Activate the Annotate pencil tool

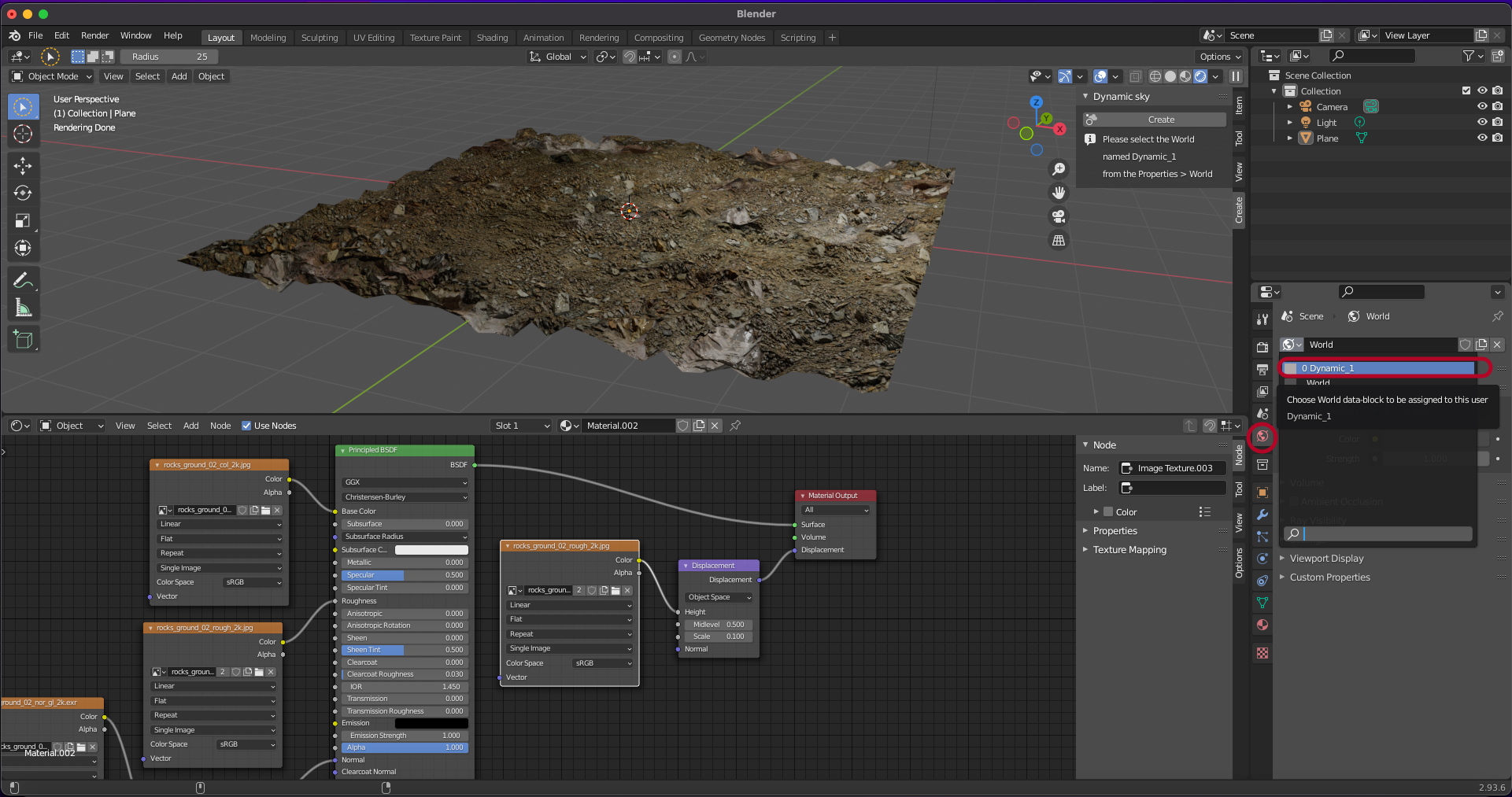point(23,280)
